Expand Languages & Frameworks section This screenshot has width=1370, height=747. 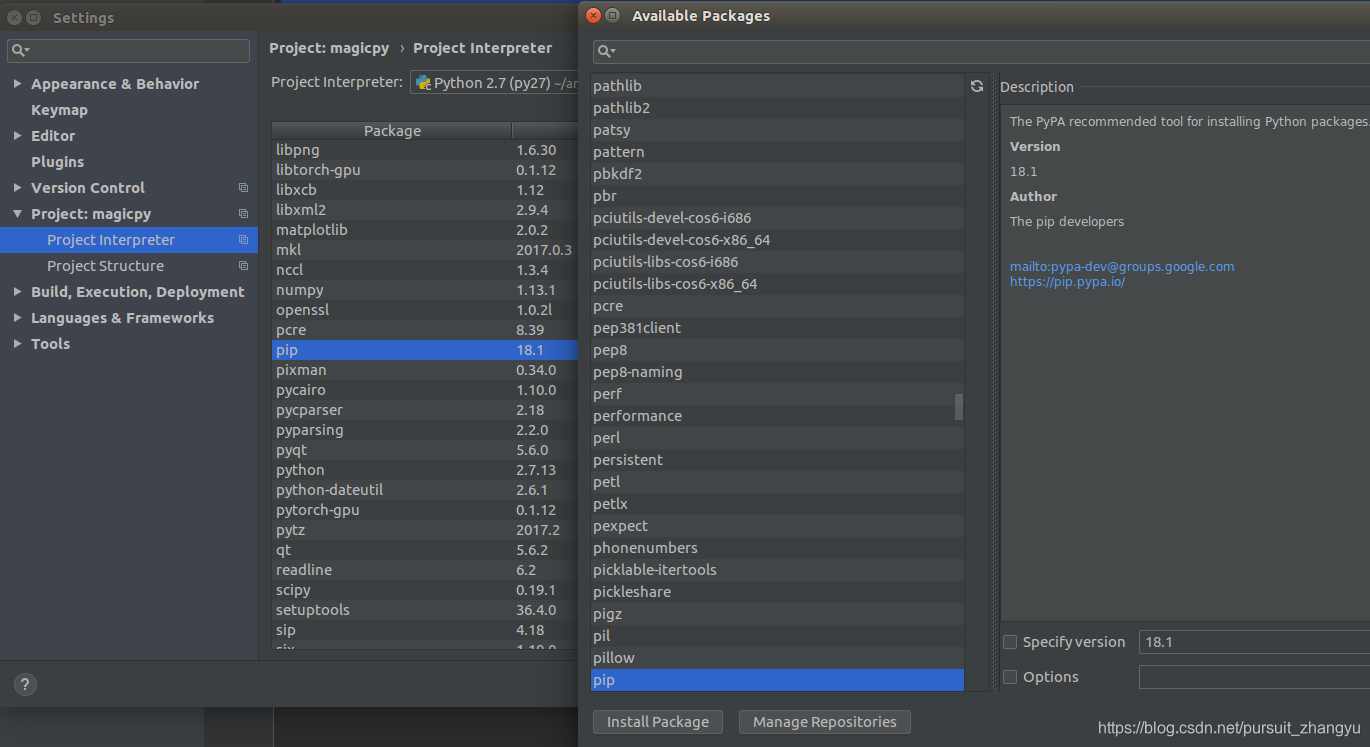(x=17, y=318)
